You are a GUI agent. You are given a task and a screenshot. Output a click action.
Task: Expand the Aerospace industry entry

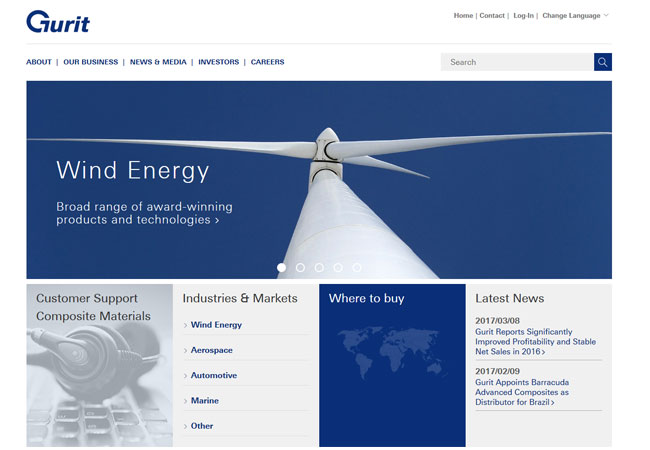click(211, 350)
